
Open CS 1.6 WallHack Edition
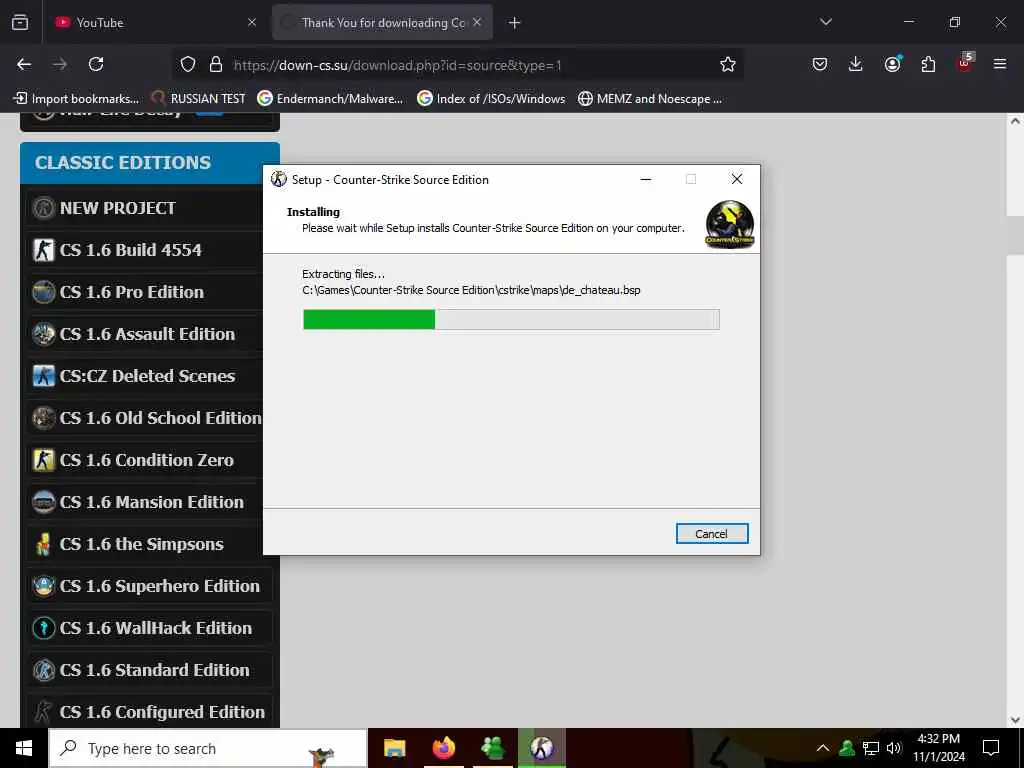pos(150,628)
